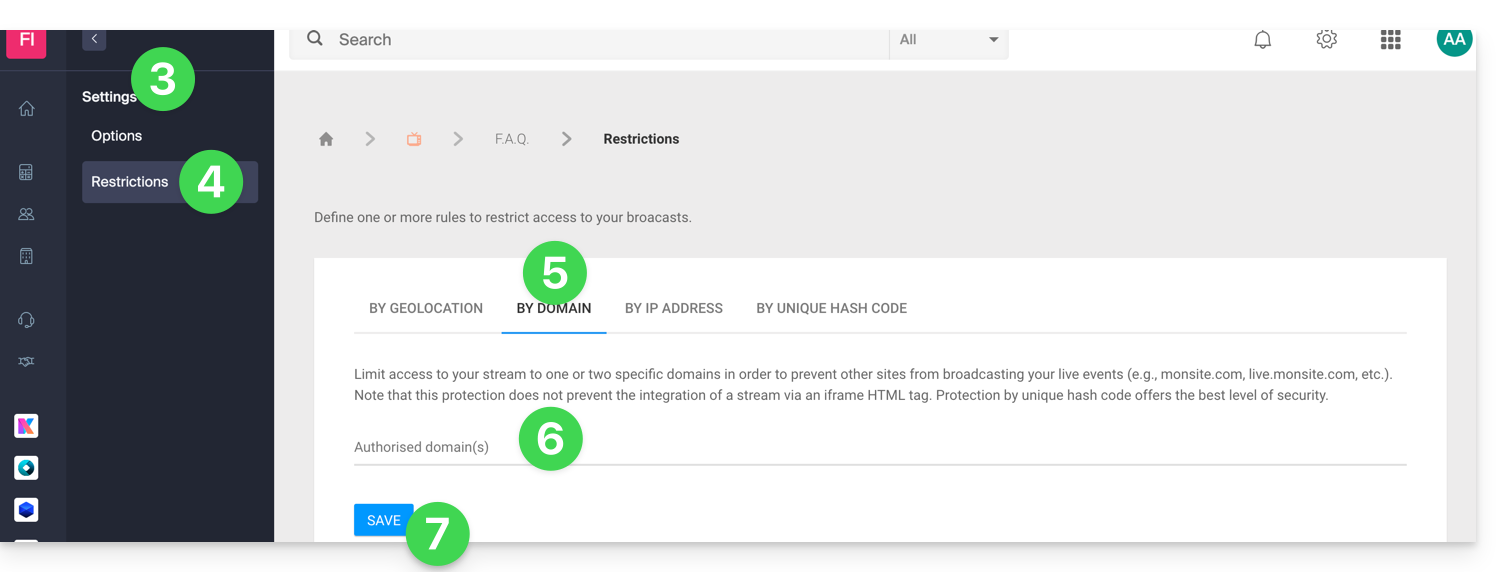This screenshot has height=572, width=1506.
Task: Click the orange TV breadcrumb icon
Action: [414, 140]
